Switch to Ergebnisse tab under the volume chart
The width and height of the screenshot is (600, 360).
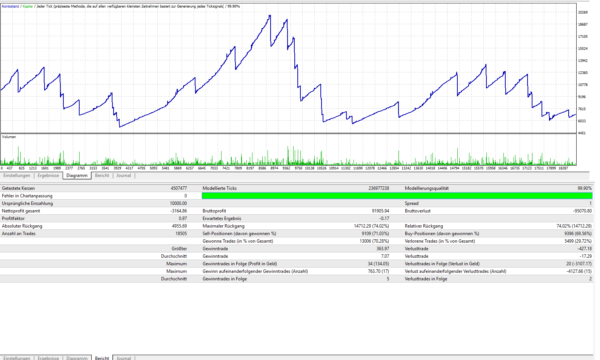coord(48,176)
